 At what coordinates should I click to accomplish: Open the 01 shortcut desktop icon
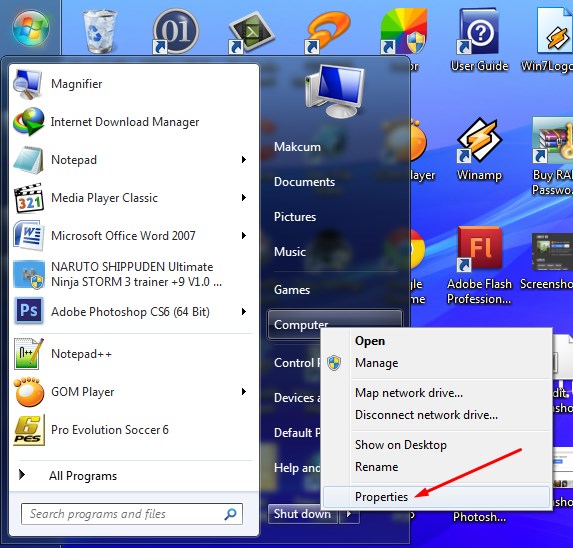point(175,31)
